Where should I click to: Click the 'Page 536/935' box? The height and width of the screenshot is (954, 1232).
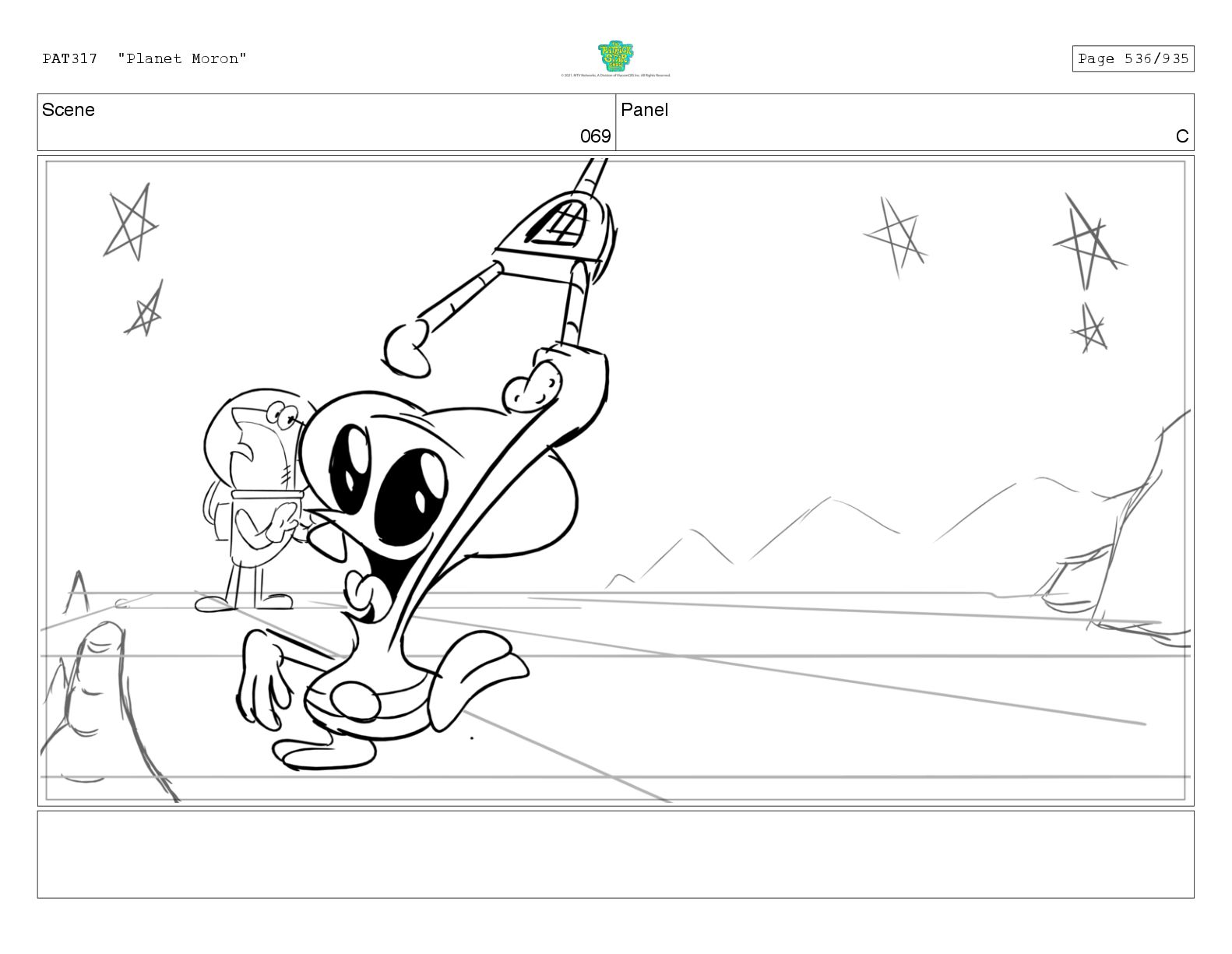[1132, 58]
